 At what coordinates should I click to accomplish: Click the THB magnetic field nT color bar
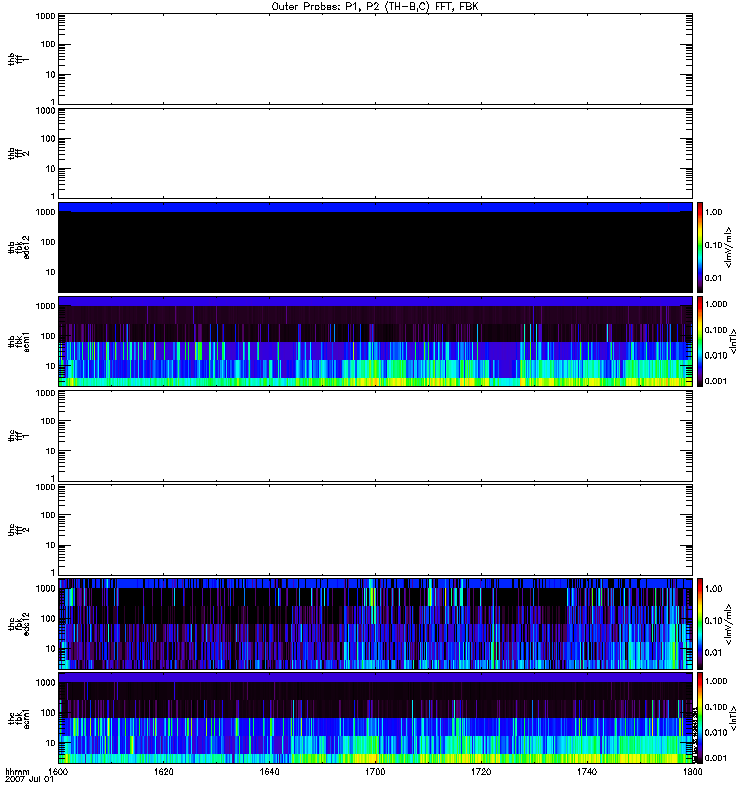click(x=702, y=341)
